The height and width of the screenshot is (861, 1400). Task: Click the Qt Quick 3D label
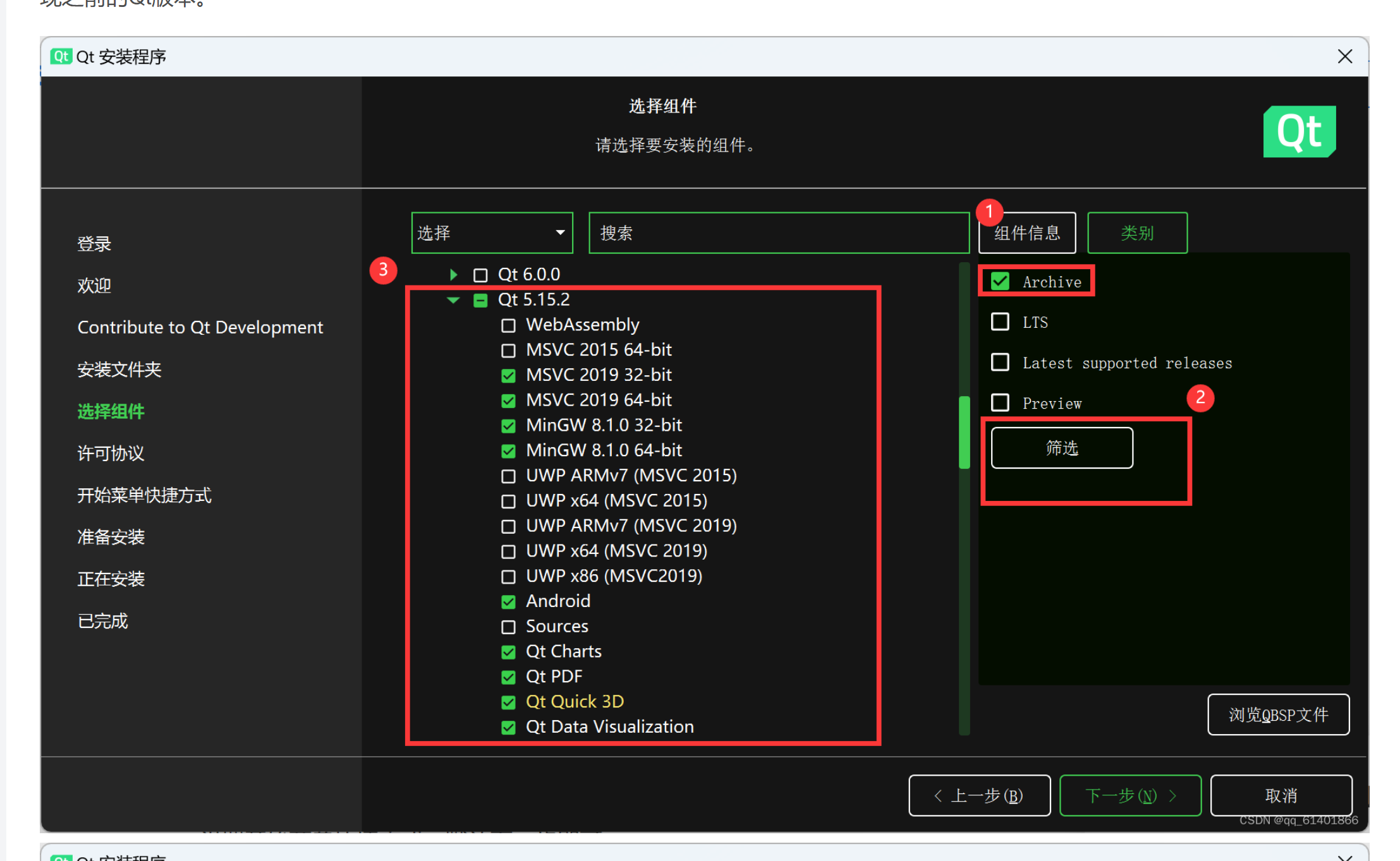click(x=575, y=702)
